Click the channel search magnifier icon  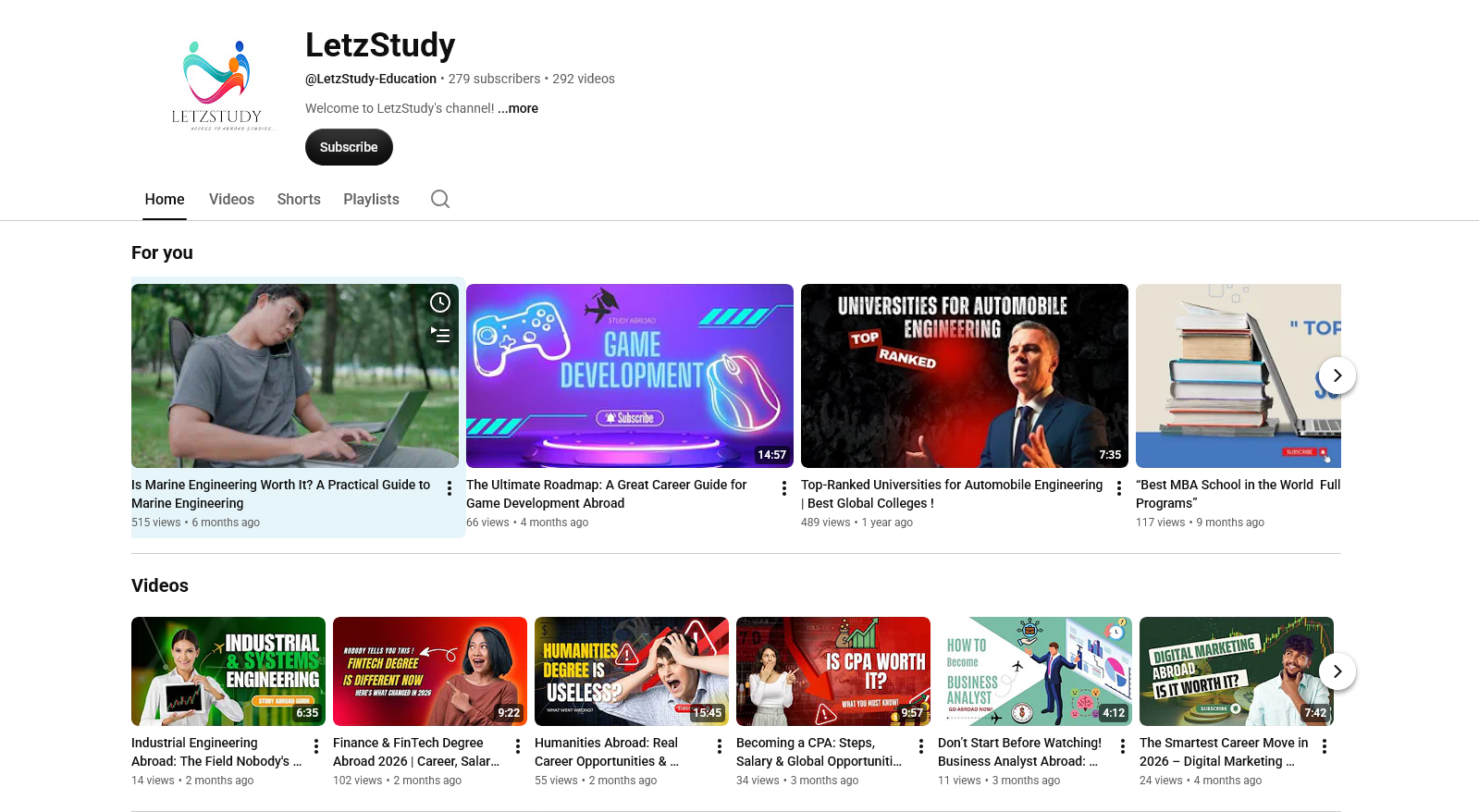[x=440, y=199]
